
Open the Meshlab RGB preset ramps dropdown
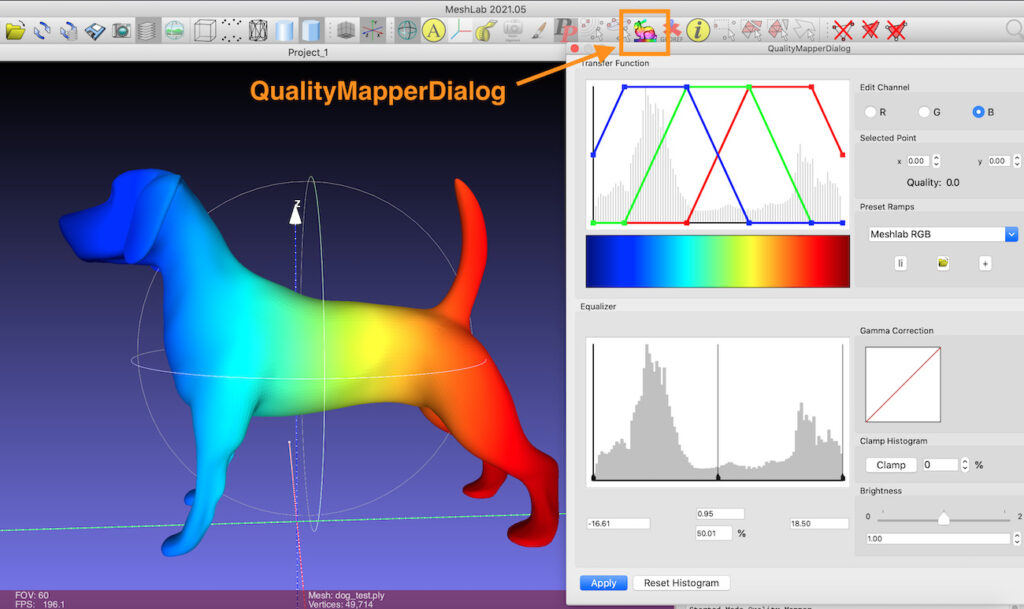pyautogui.click(x=942, y=234)
